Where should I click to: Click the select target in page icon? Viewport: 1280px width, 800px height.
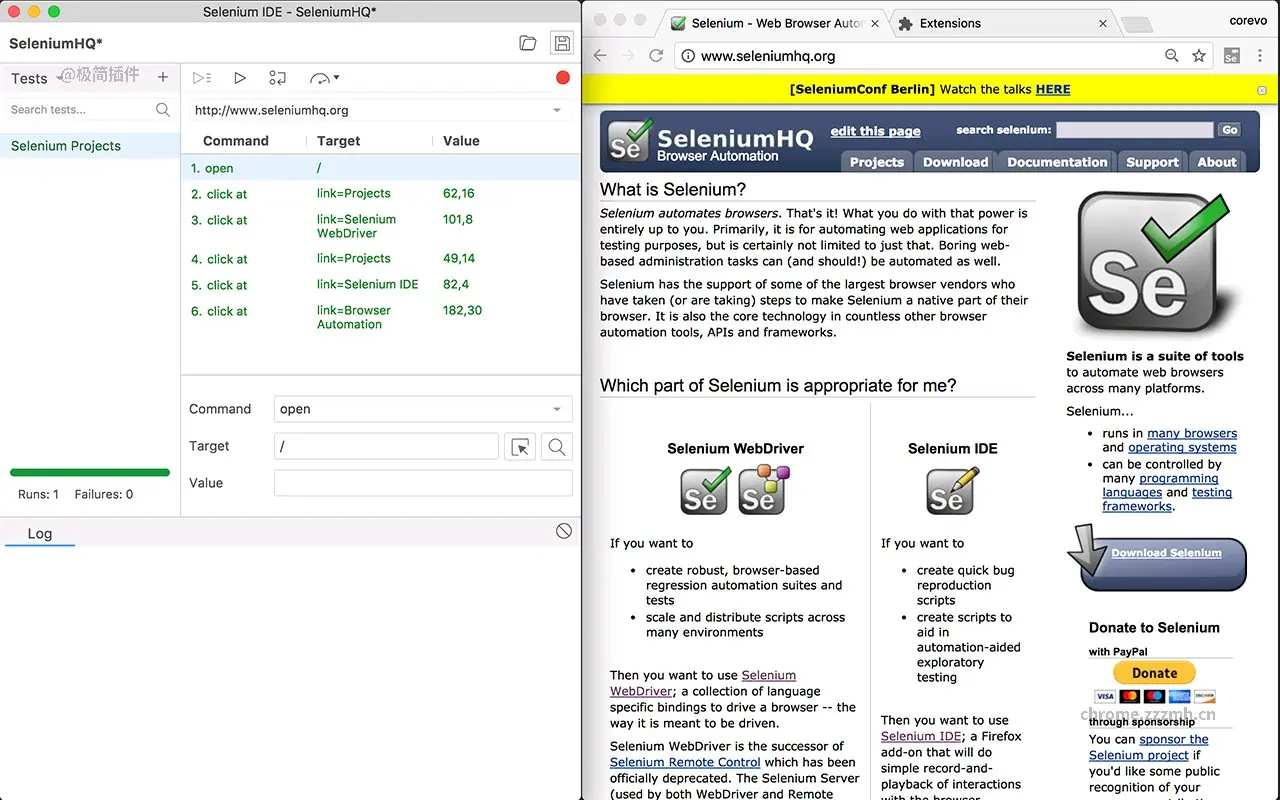(x=520, y=446)
